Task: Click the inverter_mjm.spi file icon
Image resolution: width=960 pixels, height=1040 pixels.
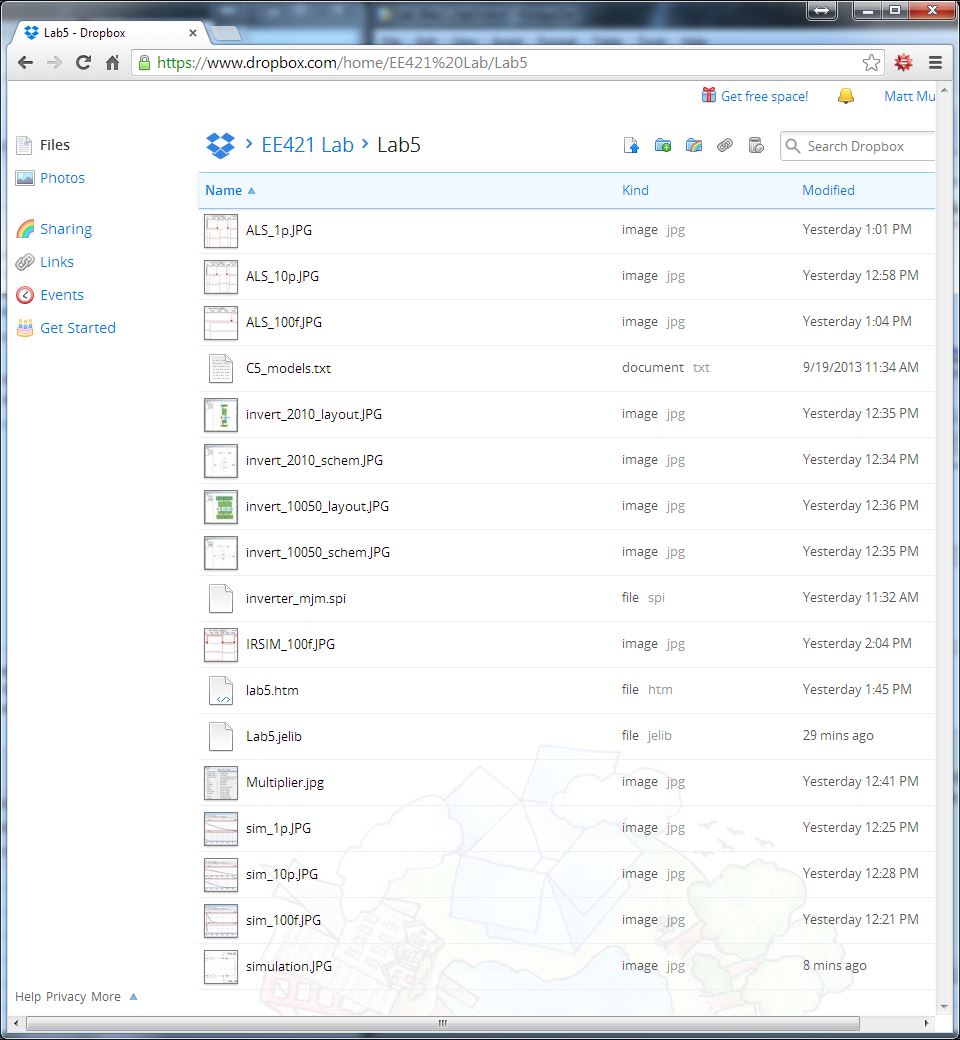Action: (x=221, y=598)
